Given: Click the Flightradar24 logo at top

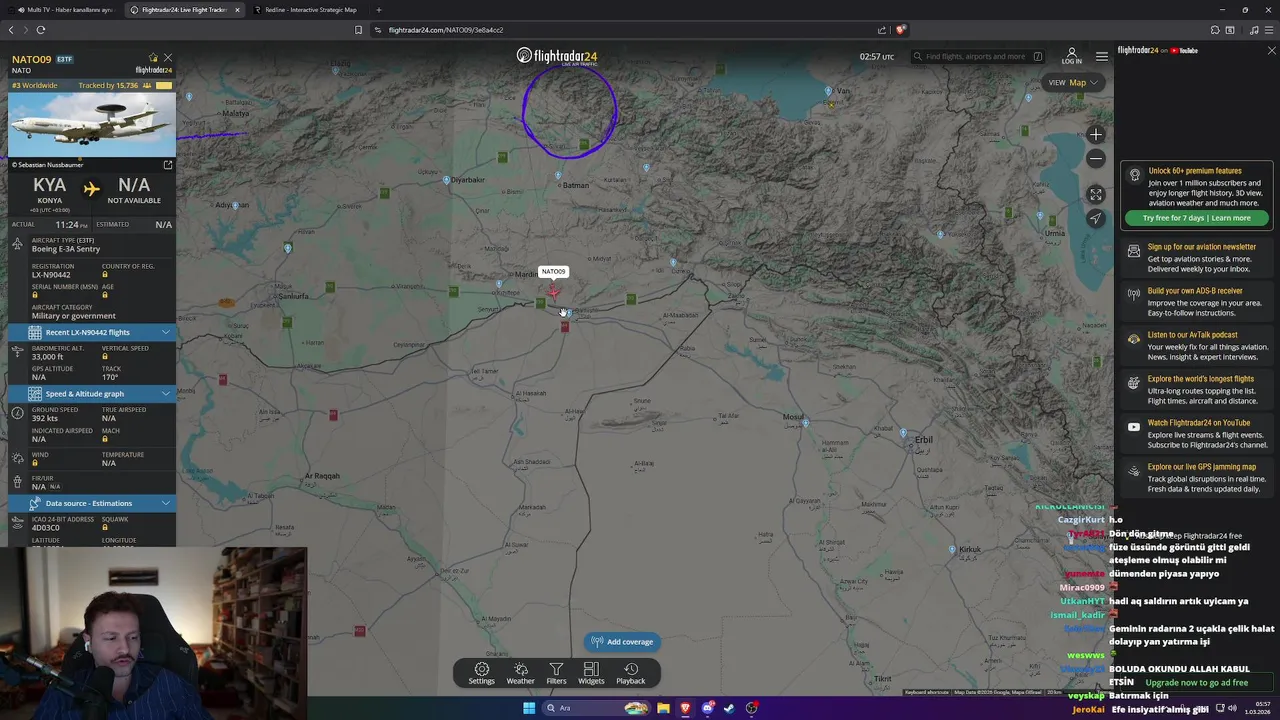Looking at the screenshot, I should coord(557,56).
